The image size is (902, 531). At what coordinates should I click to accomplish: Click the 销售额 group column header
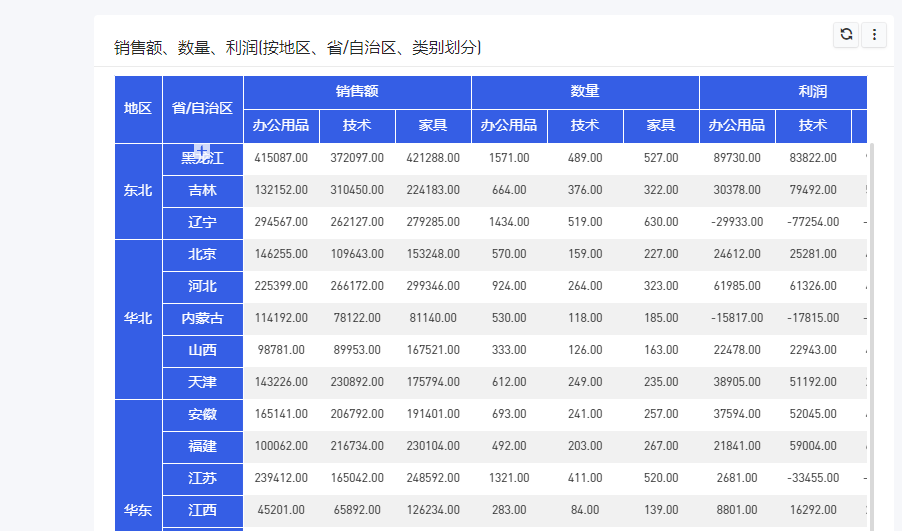(357, 92)
